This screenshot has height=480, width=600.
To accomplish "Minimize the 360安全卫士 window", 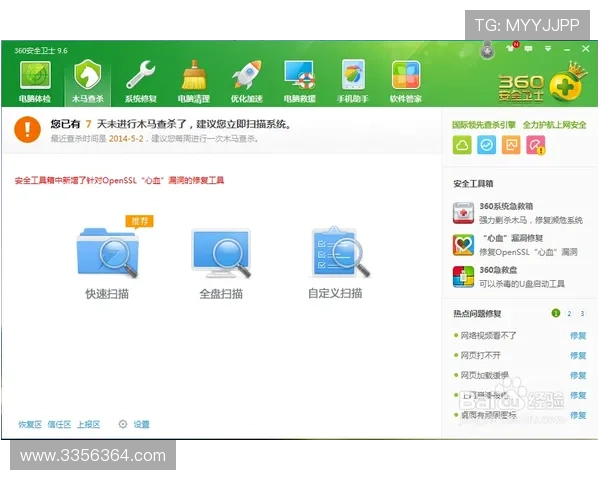I will coord(567,49).
